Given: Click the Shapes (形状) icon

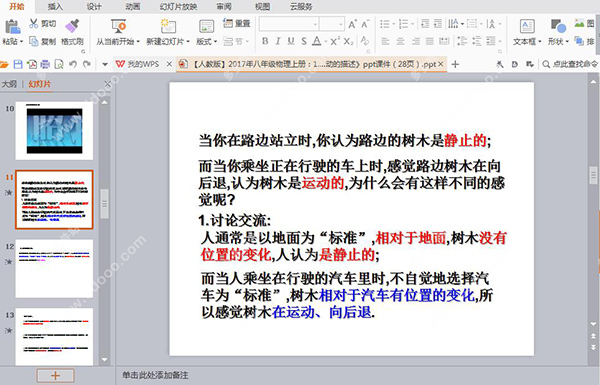Looking at the screenshot, I should [558, 26].
